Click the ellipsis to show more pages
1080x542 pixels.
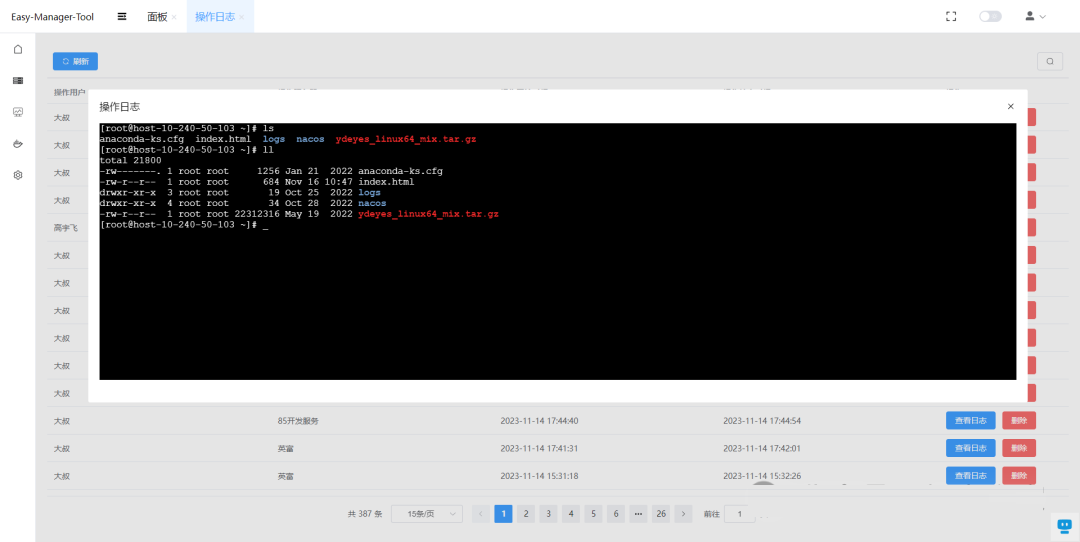pyautogui.click(x=638, y=514)
